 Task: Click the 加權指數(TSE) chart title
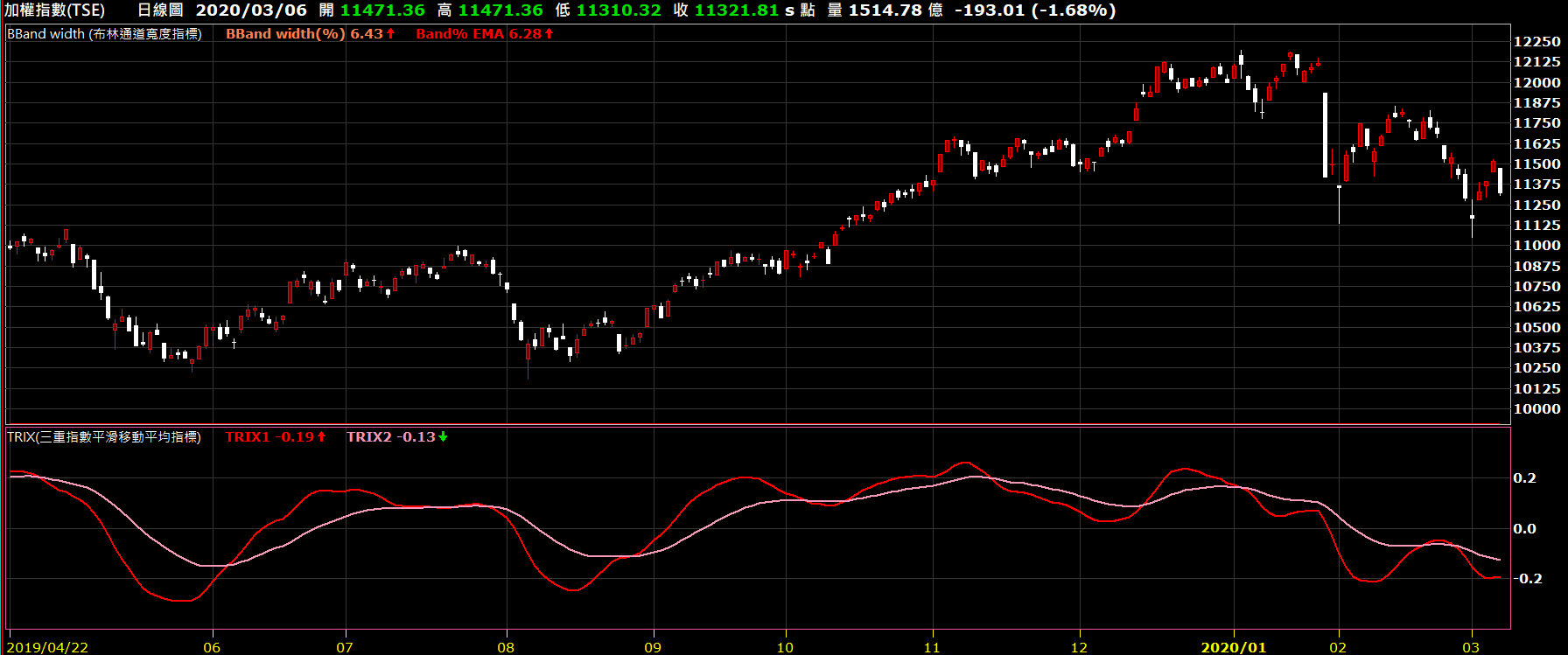point(54,10)
